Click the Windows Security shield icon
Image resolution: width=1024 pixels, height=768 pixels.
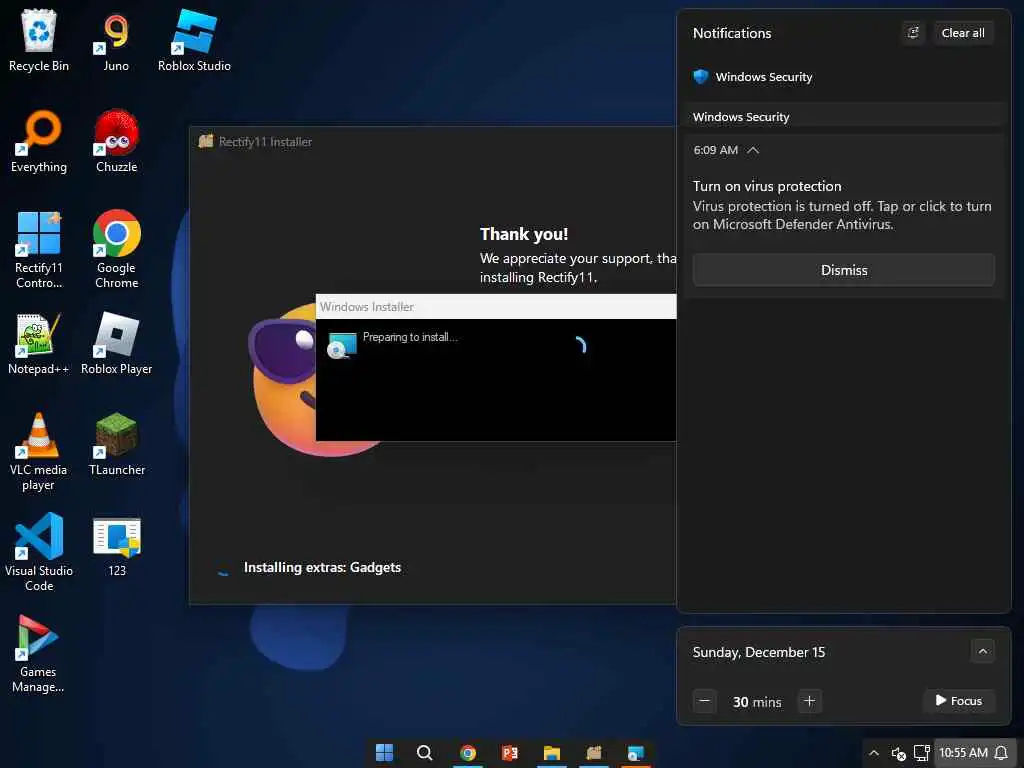click(701, 76)
